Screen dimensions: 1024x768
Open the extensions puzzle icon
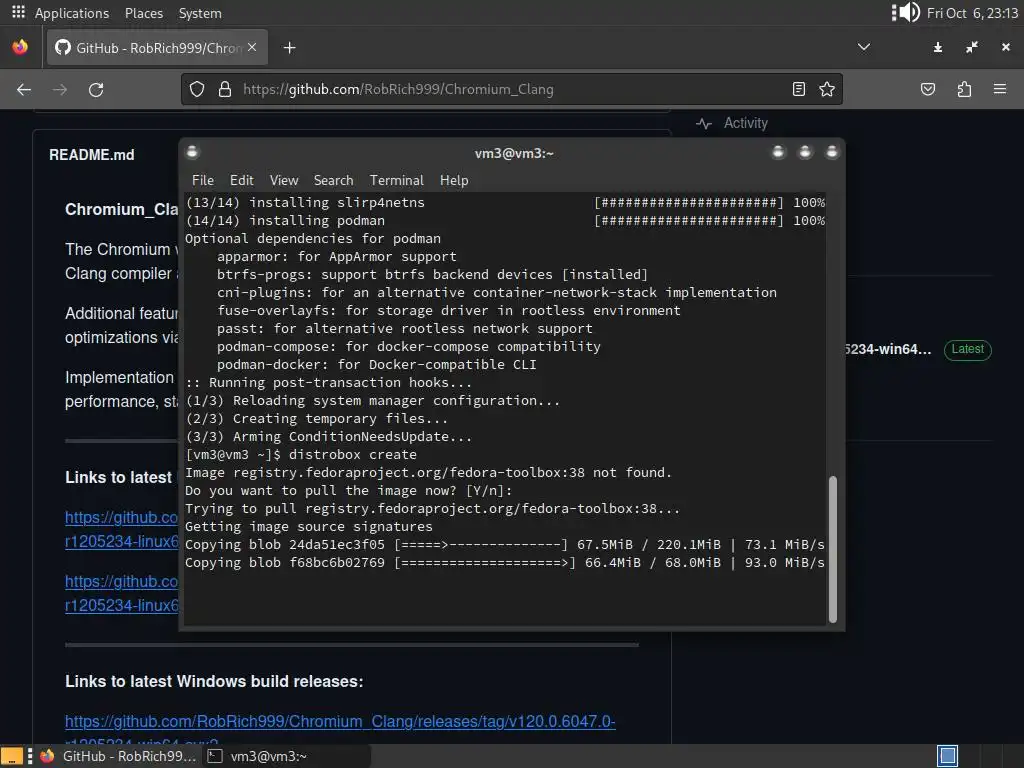pos(964,89)
